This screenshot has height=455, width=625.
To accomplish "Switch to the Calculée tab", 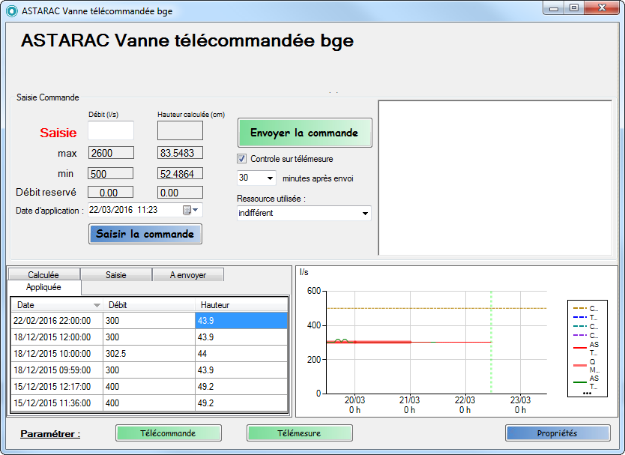I will 43,275.
